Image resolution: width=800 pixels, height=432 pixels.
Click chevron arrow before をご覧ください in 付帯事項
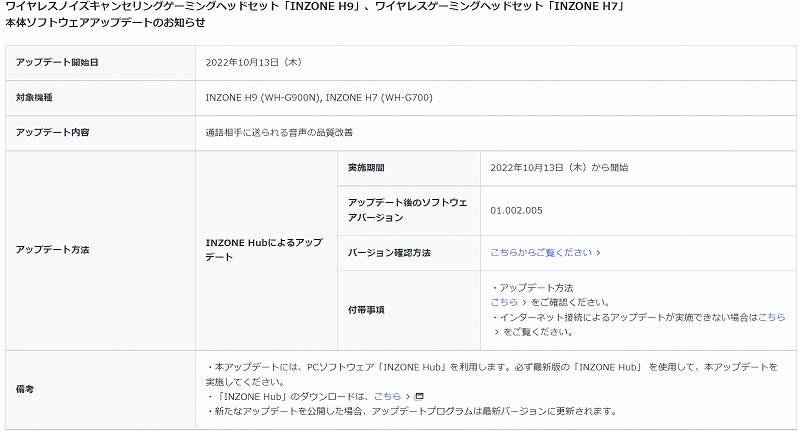496,332
